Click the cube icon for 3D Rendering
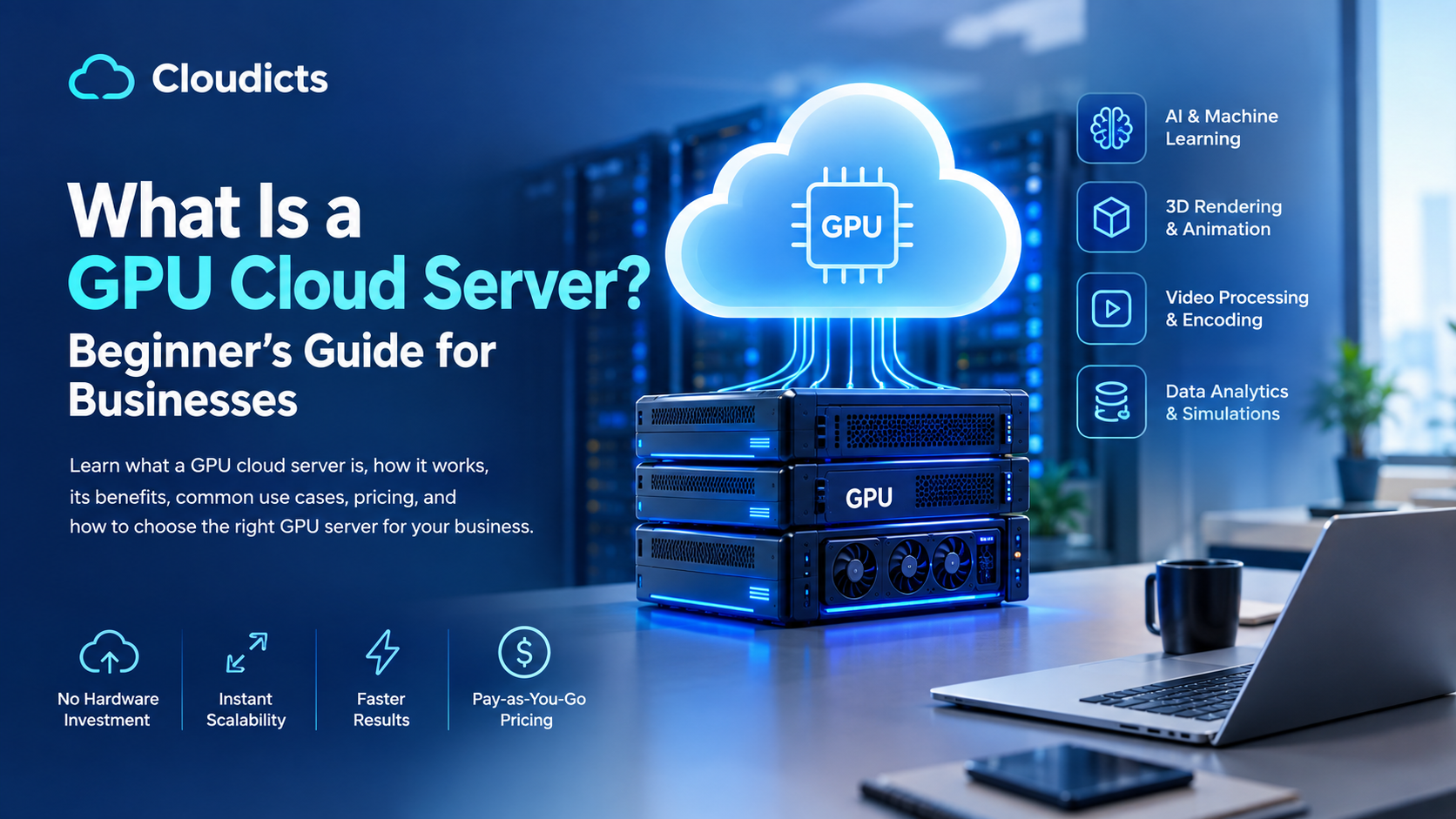1456x819 pixels. [1111, 218]
